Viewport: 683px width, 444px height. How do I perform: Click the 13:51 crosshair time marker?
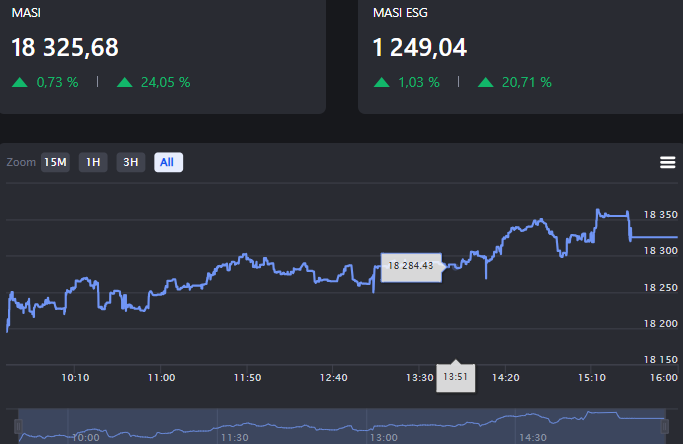coord(455,377)
